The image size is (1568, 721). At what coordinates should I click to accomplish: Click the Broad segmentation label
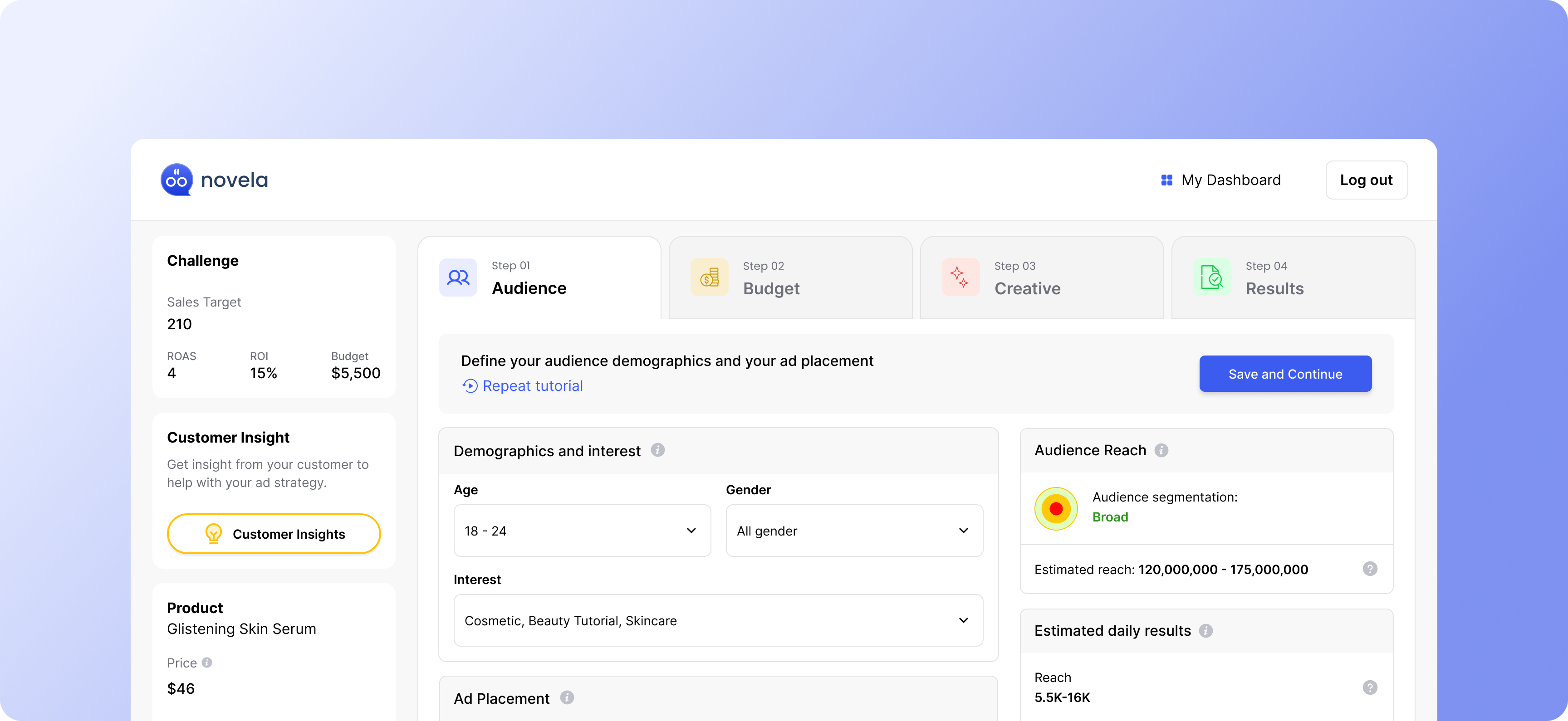pos(1110,517)
